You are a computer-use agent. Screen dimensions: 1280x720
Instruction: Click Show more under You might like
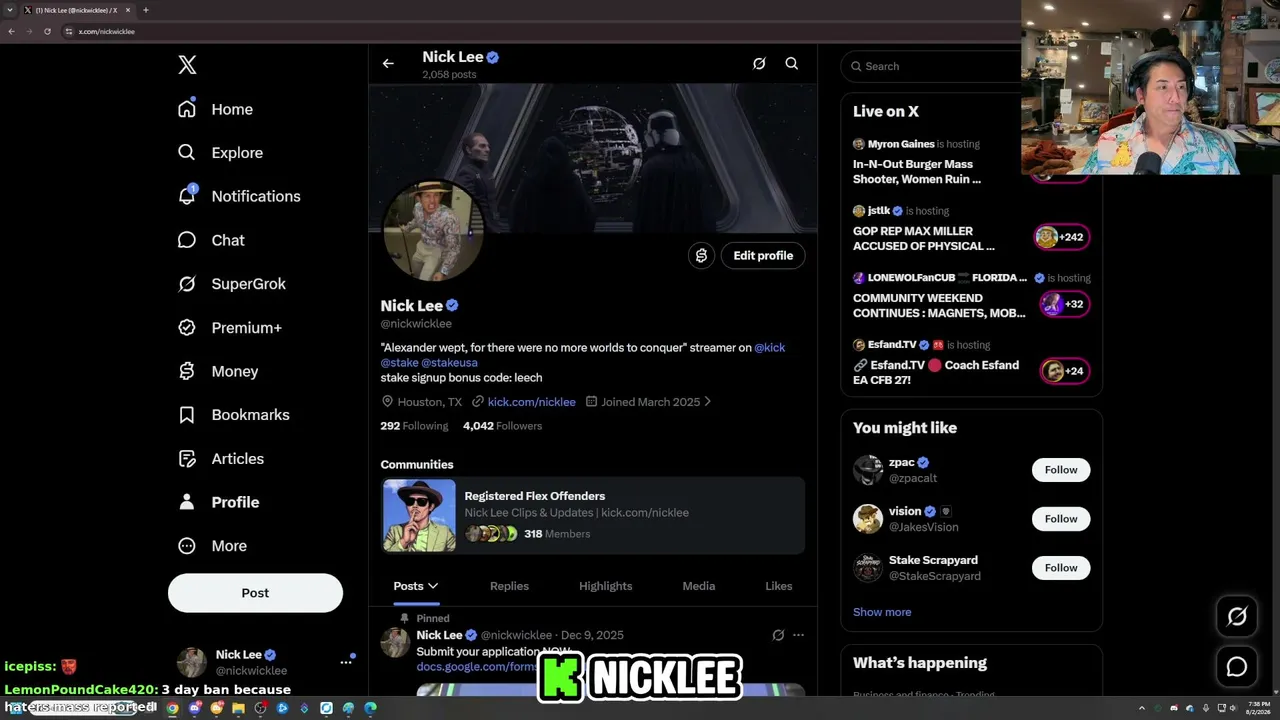tap(882, 612)
